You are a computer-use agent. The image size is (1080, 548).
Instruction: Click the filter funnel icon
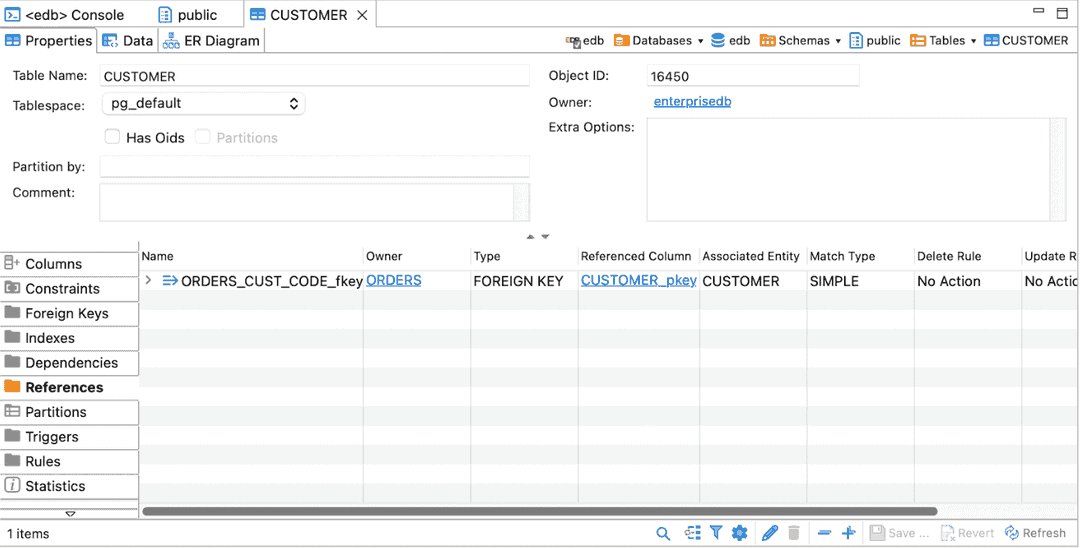pyautogui.click(x=716, y=533)
